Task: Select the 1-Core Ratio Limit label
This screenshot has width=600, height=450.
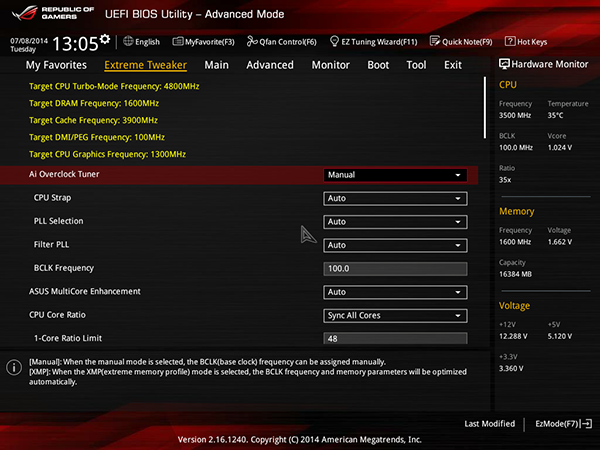Action: pyautogui.click(x=68, y=338)
